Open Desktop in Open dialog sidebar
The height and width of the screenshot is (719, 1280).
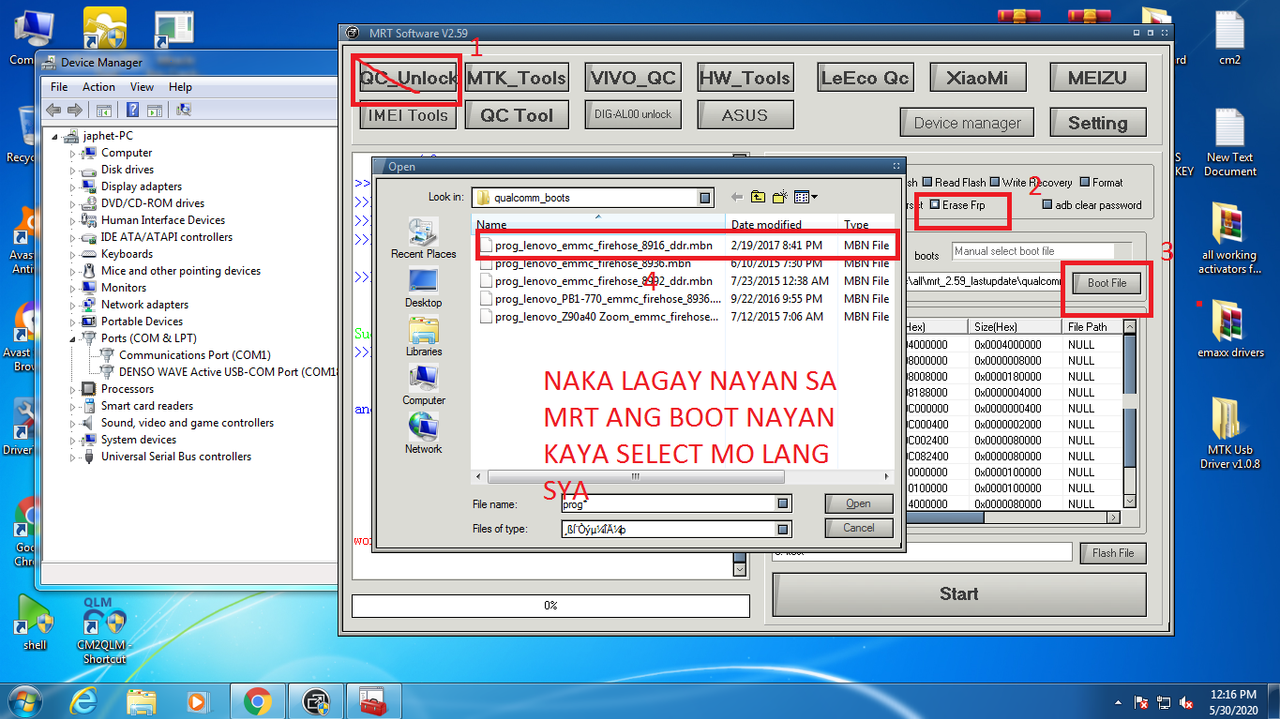coord(423,288)
